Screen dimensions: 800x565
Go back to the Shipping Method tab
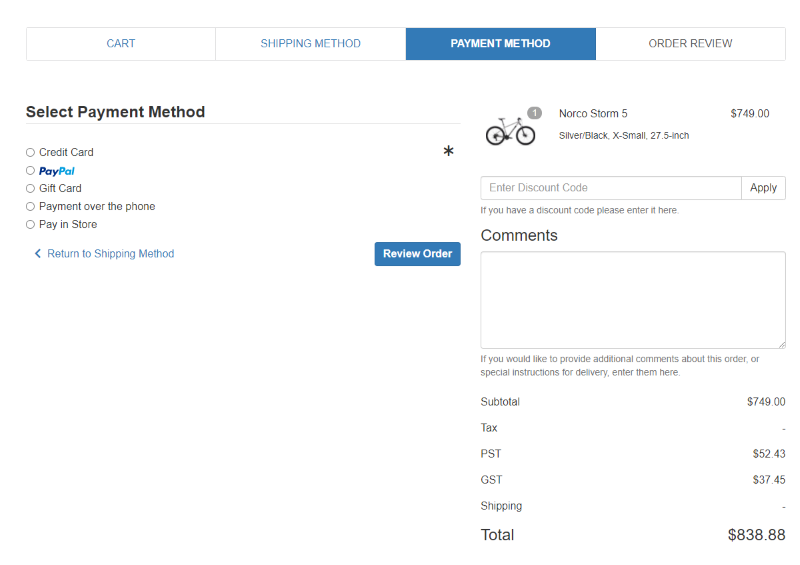coord(310,44)
